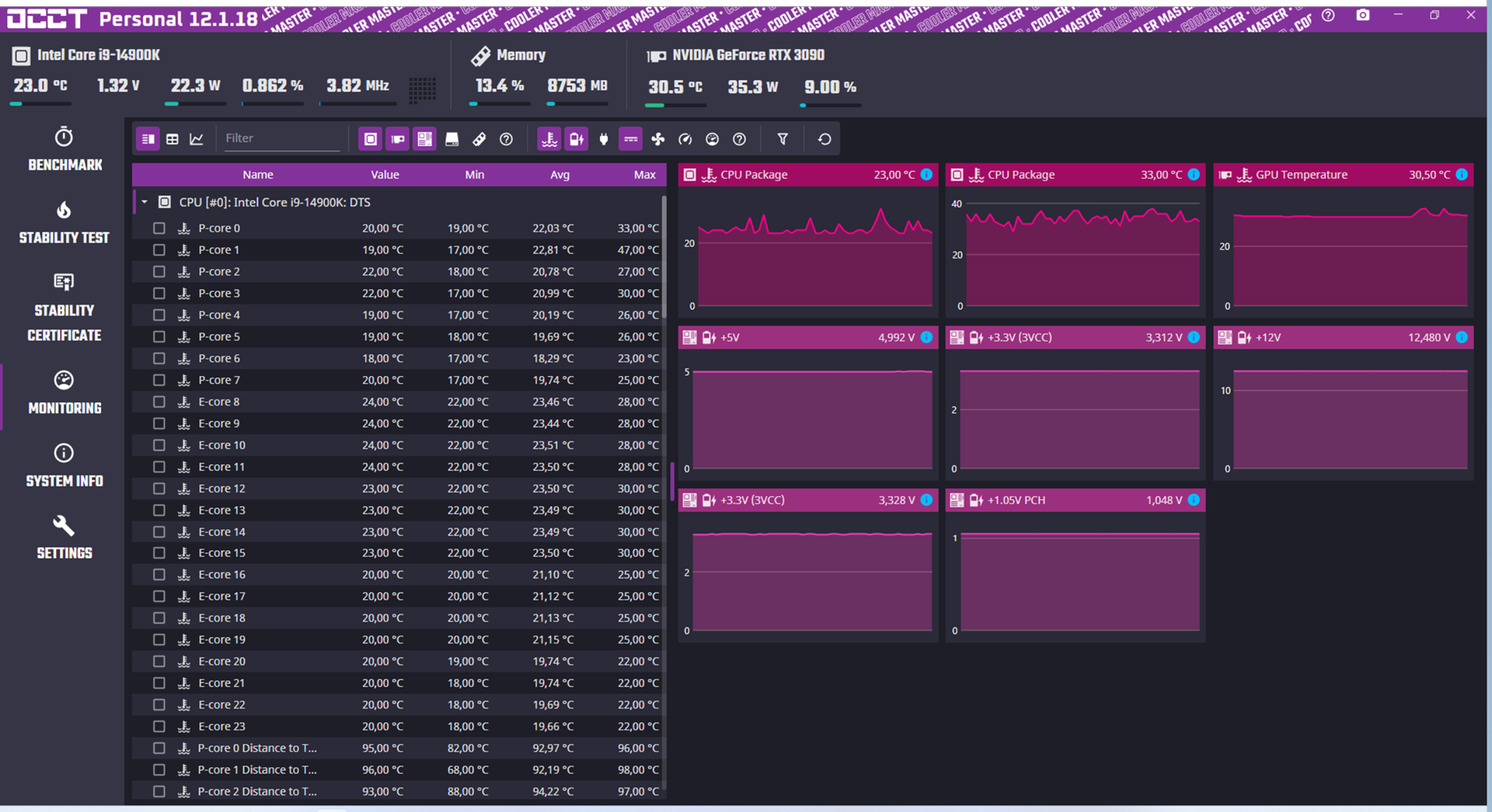Toggle the memory stick filter icon
The image size is (1492, 812).
(479, 139)
